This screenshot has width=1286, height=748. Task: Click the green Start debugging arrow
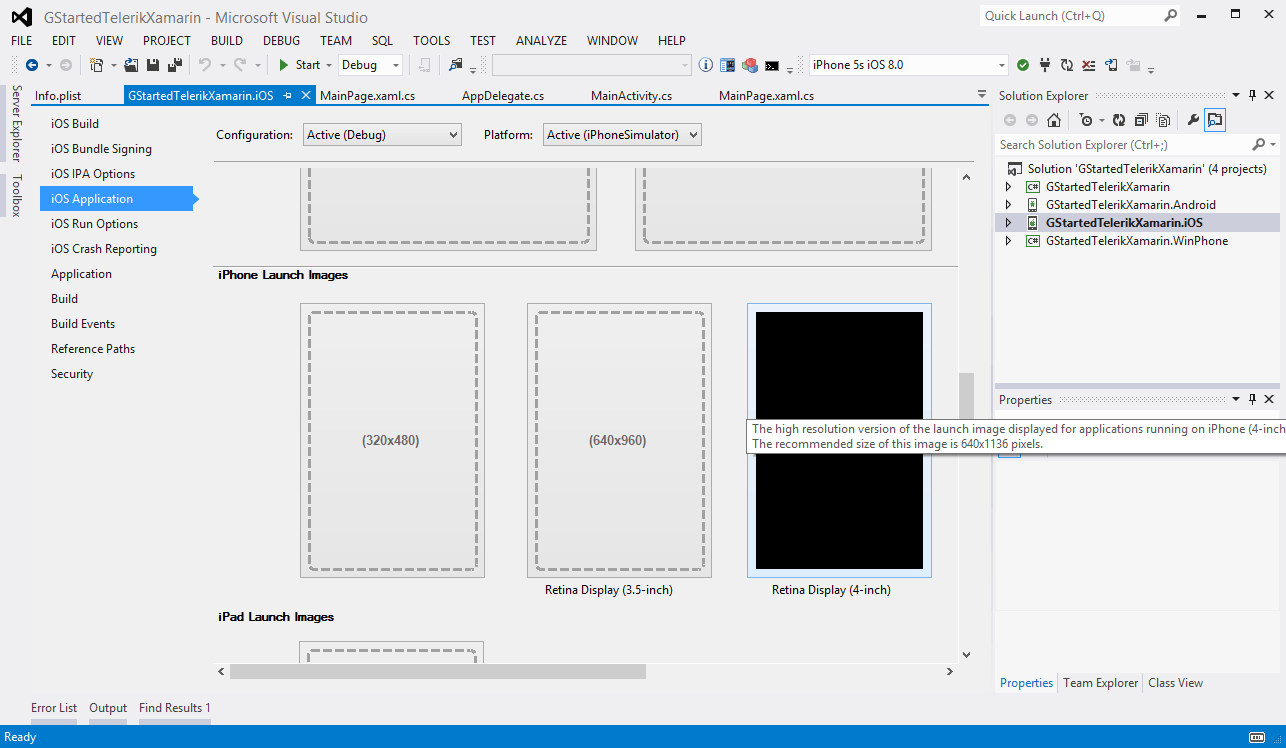pyautogui.click(x=284, y=65)
